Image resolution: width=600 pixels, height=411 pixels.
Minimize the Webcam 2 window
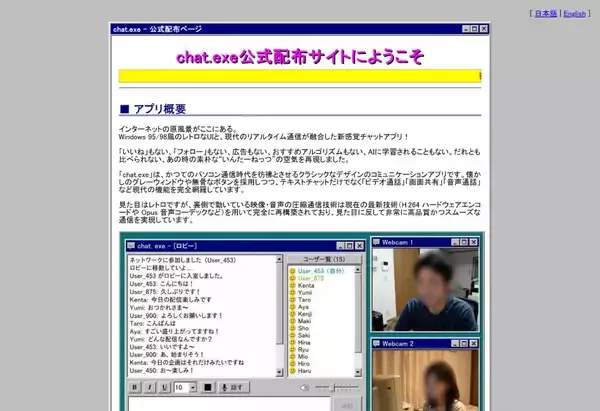[455, 344]
